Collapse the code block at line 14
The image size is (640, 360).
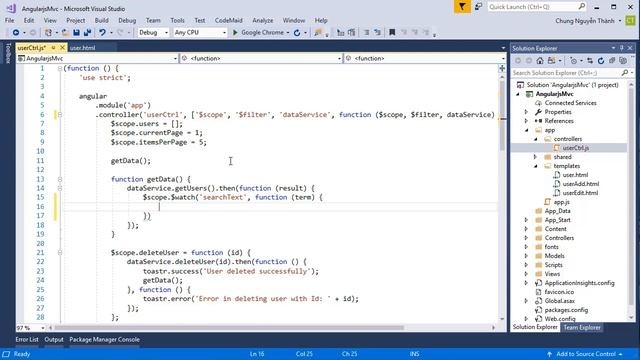pyautogui.click(x=60, y=189)
